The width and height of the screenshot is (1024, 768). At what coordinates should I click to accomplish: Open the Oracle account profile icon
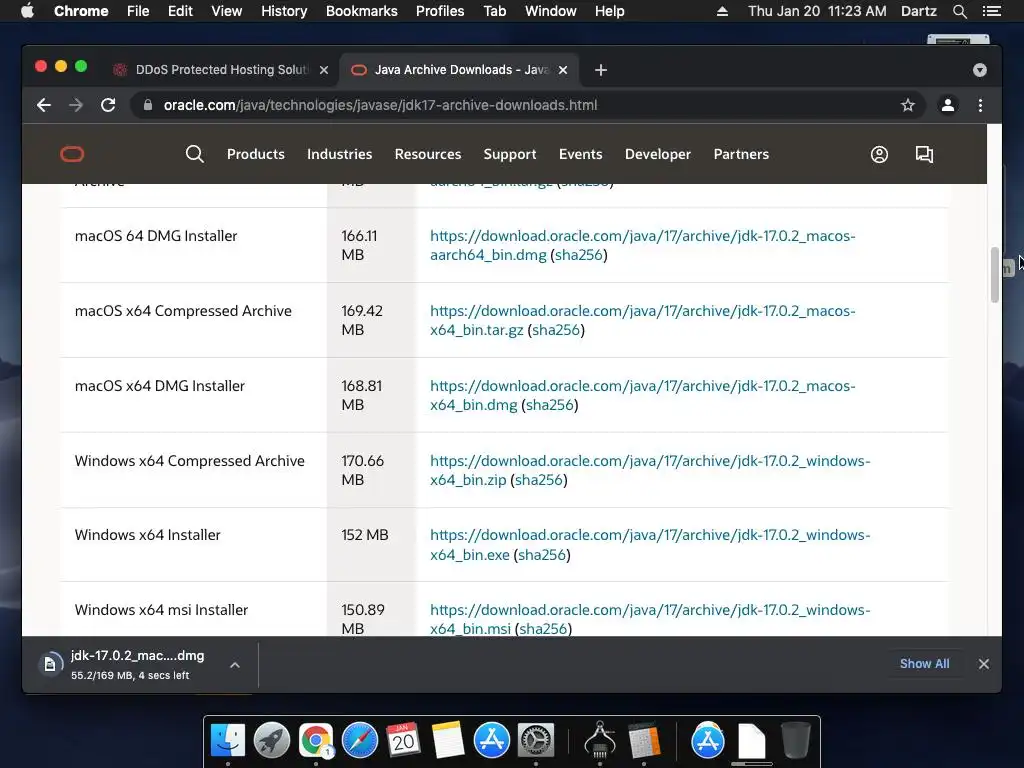coord(879,154)
